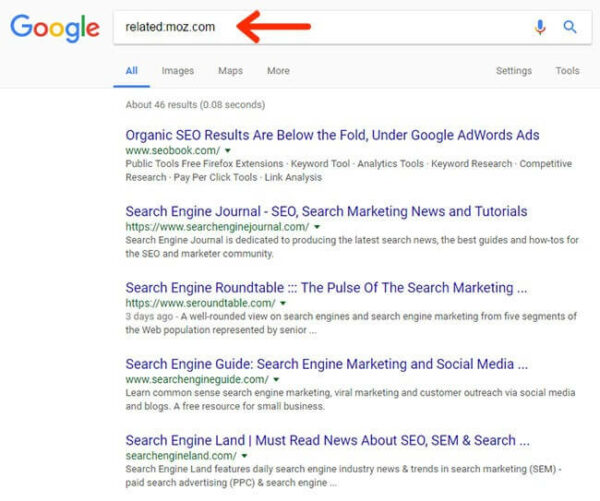Screen dimensions: 600x501
Task: Open search Tools
Action: pos(567,71)
